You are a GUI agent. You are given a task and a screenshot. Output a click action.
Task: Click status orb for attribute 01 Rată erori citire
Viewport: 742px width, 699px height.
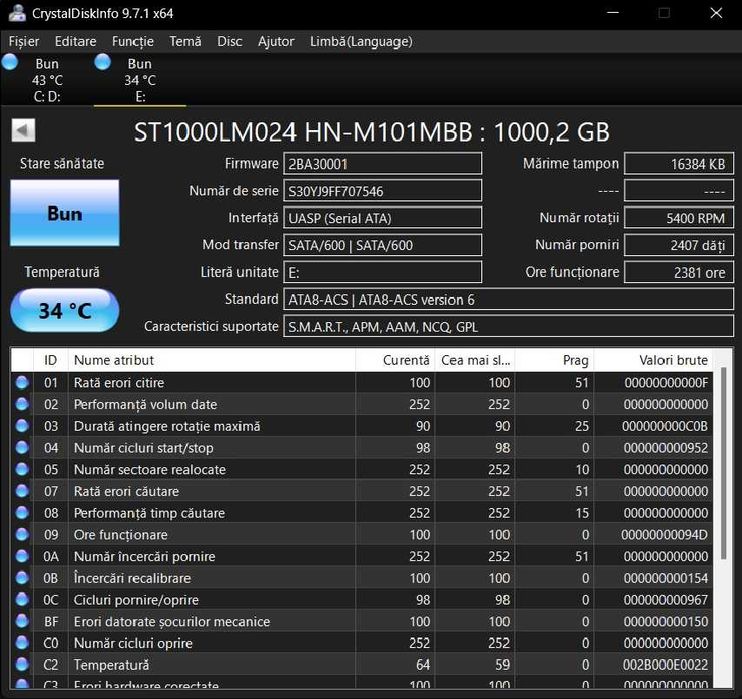tap(22, 382)
